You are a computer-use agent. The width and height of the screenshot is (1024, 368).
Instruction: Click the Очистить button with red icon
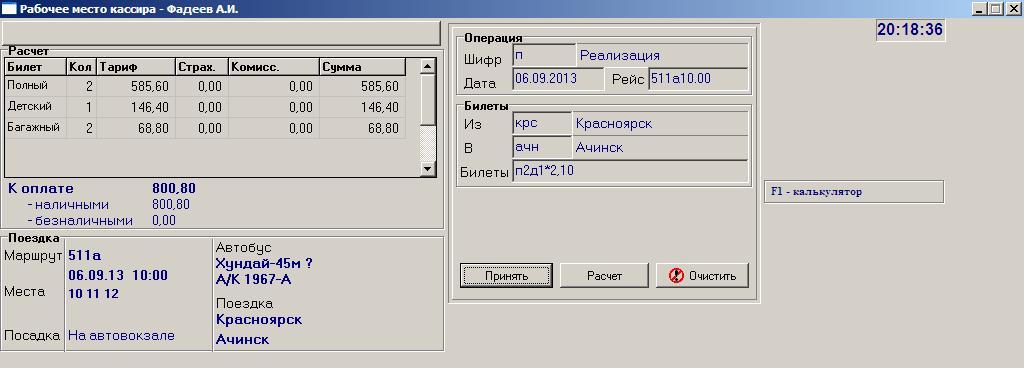click(702, 275)
